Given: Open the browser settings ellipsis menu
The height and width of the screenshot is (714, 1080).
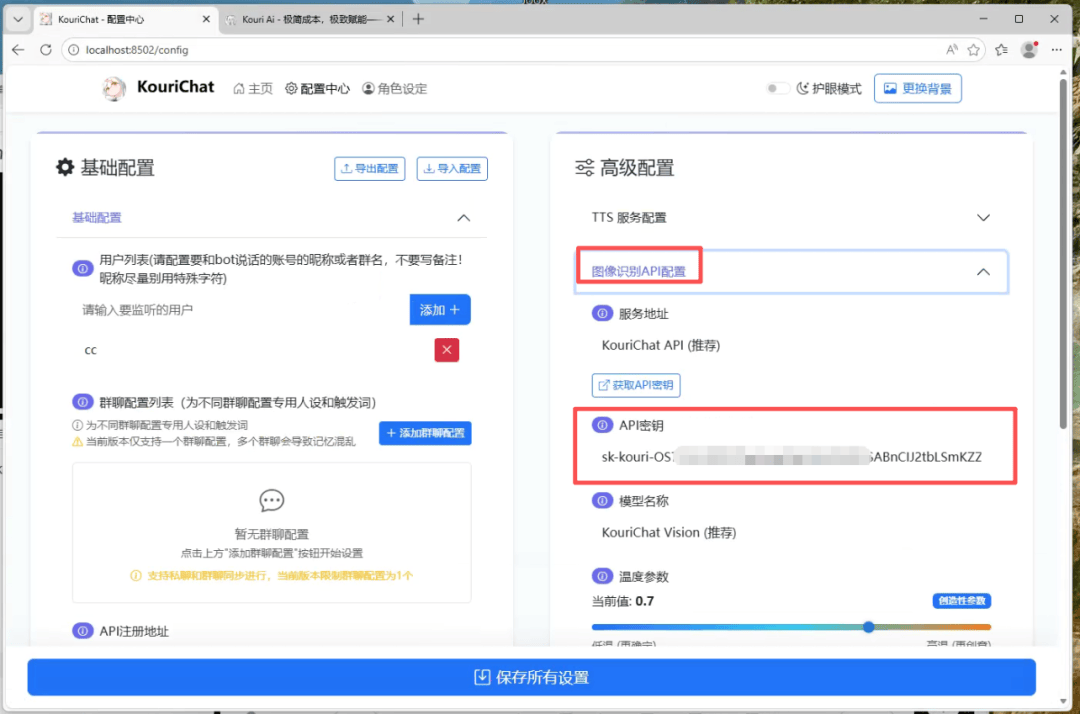Looking at the screenshot, I should [x=1057, y=50].
